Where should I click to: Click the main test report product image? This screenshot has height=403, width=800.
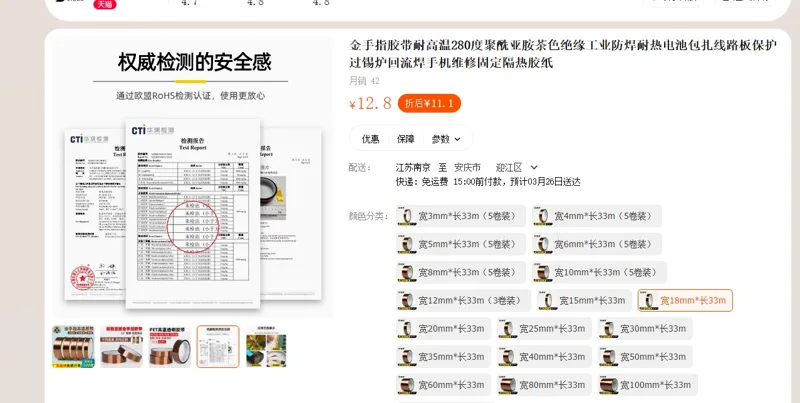click(x=193, y=177)
